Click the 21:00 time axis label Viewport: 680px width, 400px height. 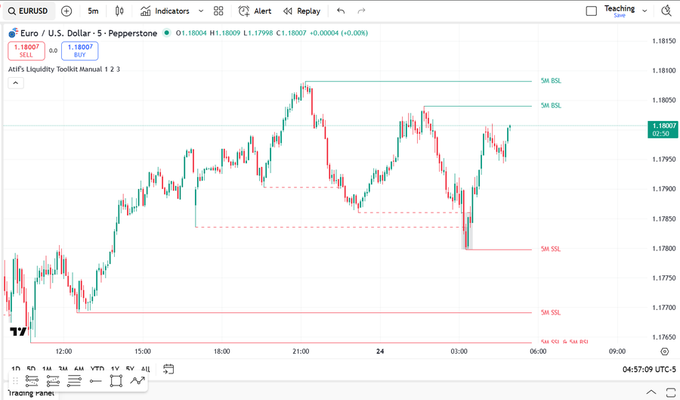[301, 351]
